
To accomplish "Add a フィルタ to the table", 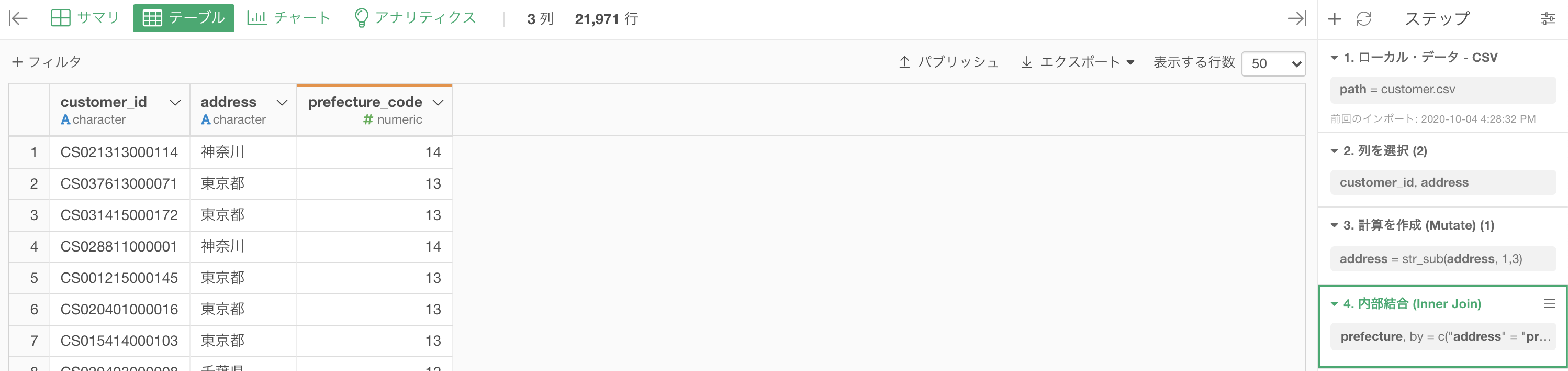I will (46, 62).
